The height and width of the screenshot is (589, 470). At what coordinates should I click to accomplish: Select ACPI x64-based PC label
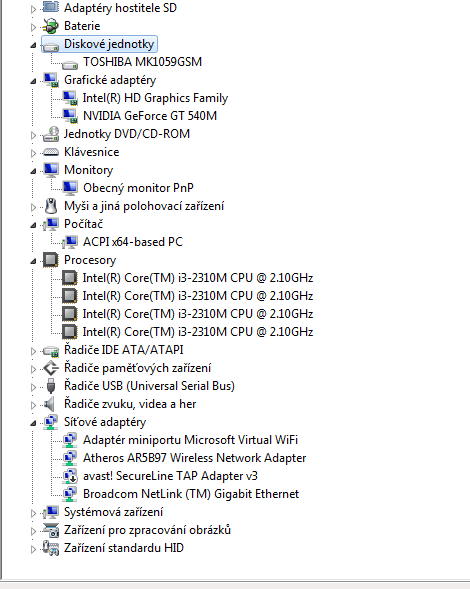click(x=133, y=242)
